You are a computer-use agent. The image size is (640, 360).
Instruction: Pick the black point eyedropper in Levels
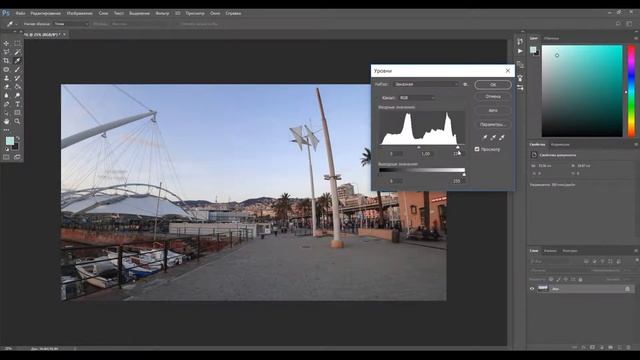485,138
